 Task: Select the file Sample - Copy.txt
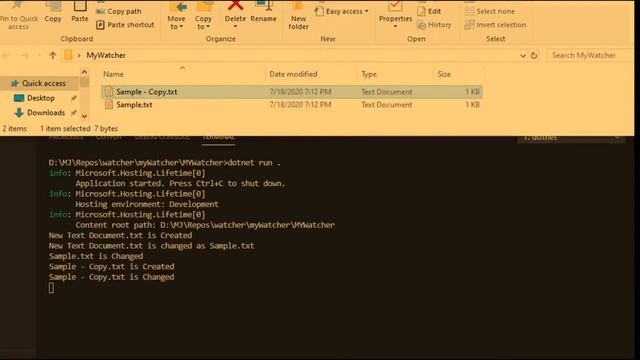pos(291,92)
